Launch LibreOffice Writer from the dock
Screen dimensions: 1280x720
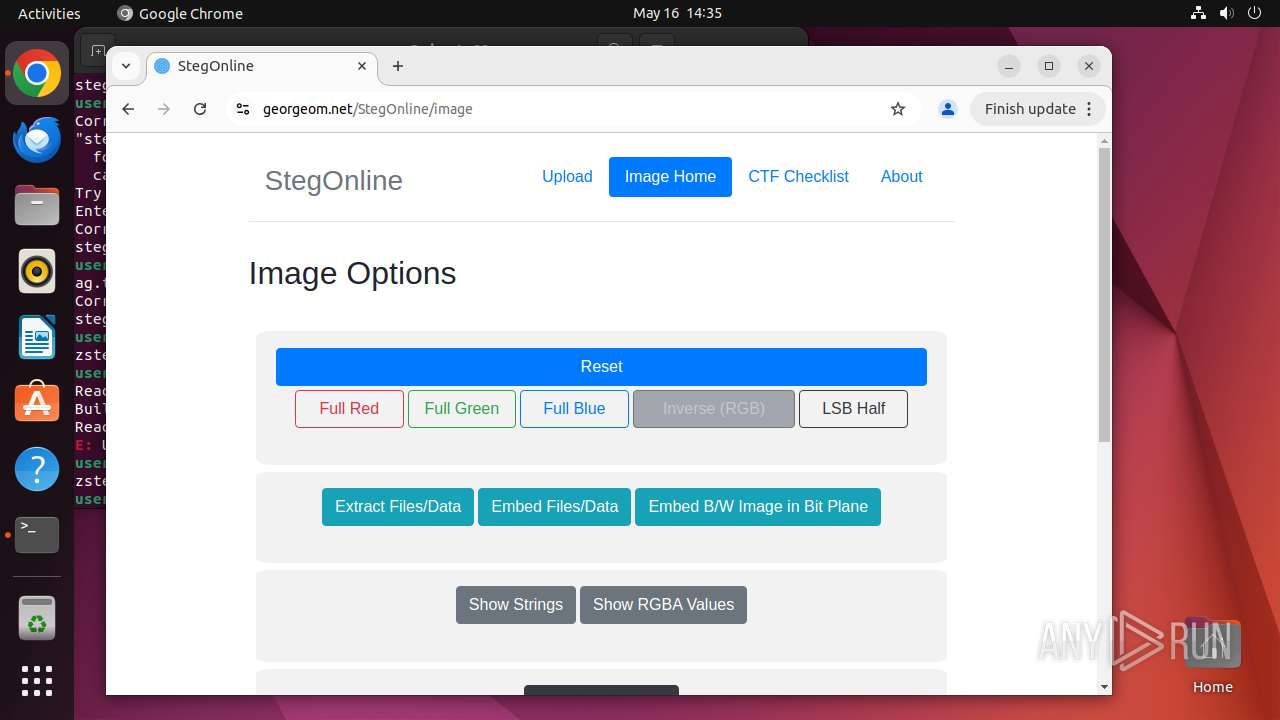point(37,337)
